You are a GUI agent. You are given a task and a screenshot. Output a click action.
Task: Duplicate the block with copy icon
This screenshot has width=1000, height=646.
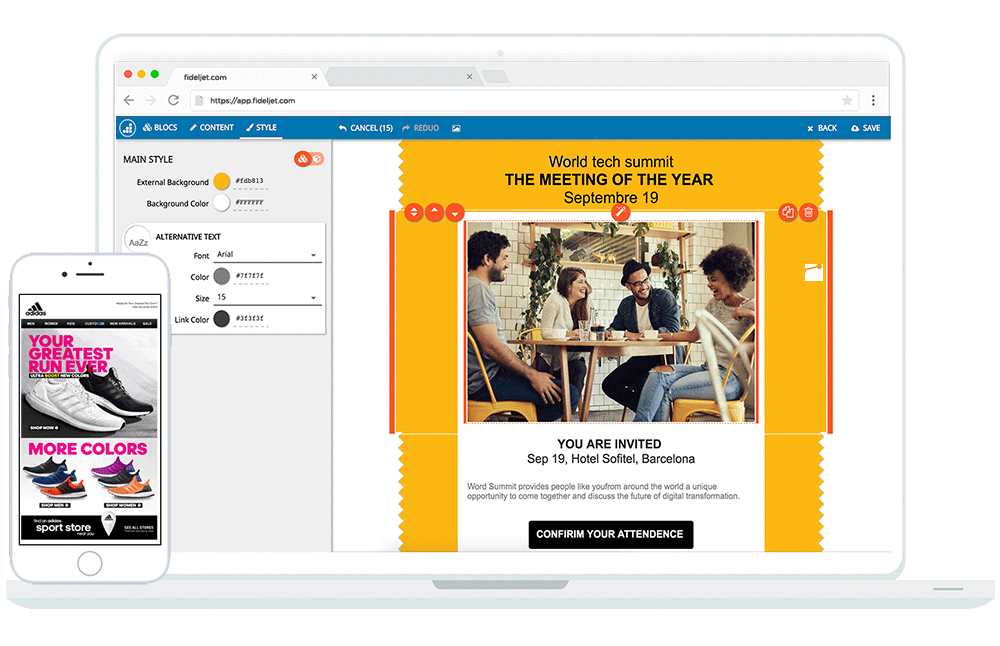click(x=788, y=212)
